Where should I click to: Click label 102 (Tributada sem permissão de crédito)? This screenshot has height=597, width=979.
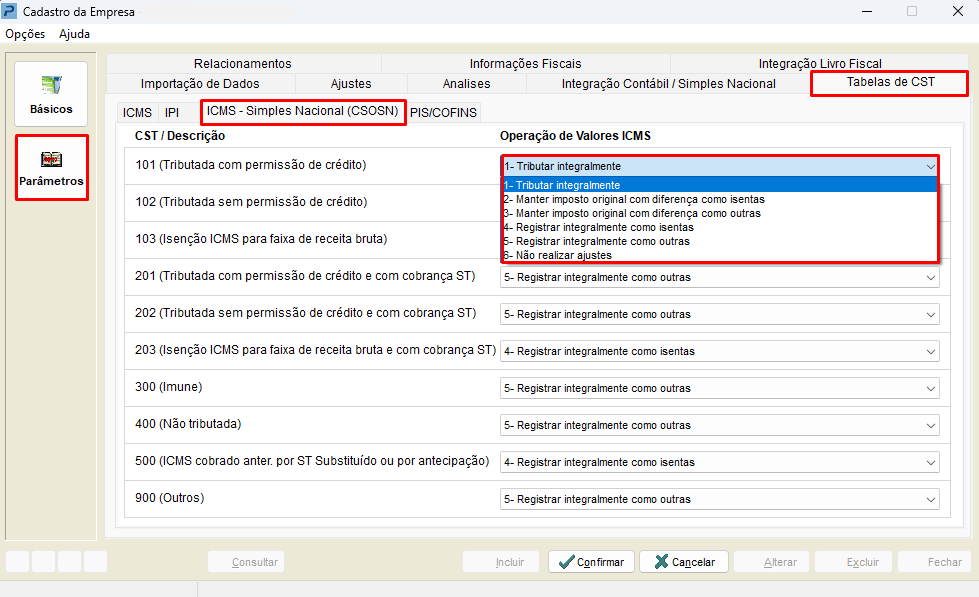251,202
